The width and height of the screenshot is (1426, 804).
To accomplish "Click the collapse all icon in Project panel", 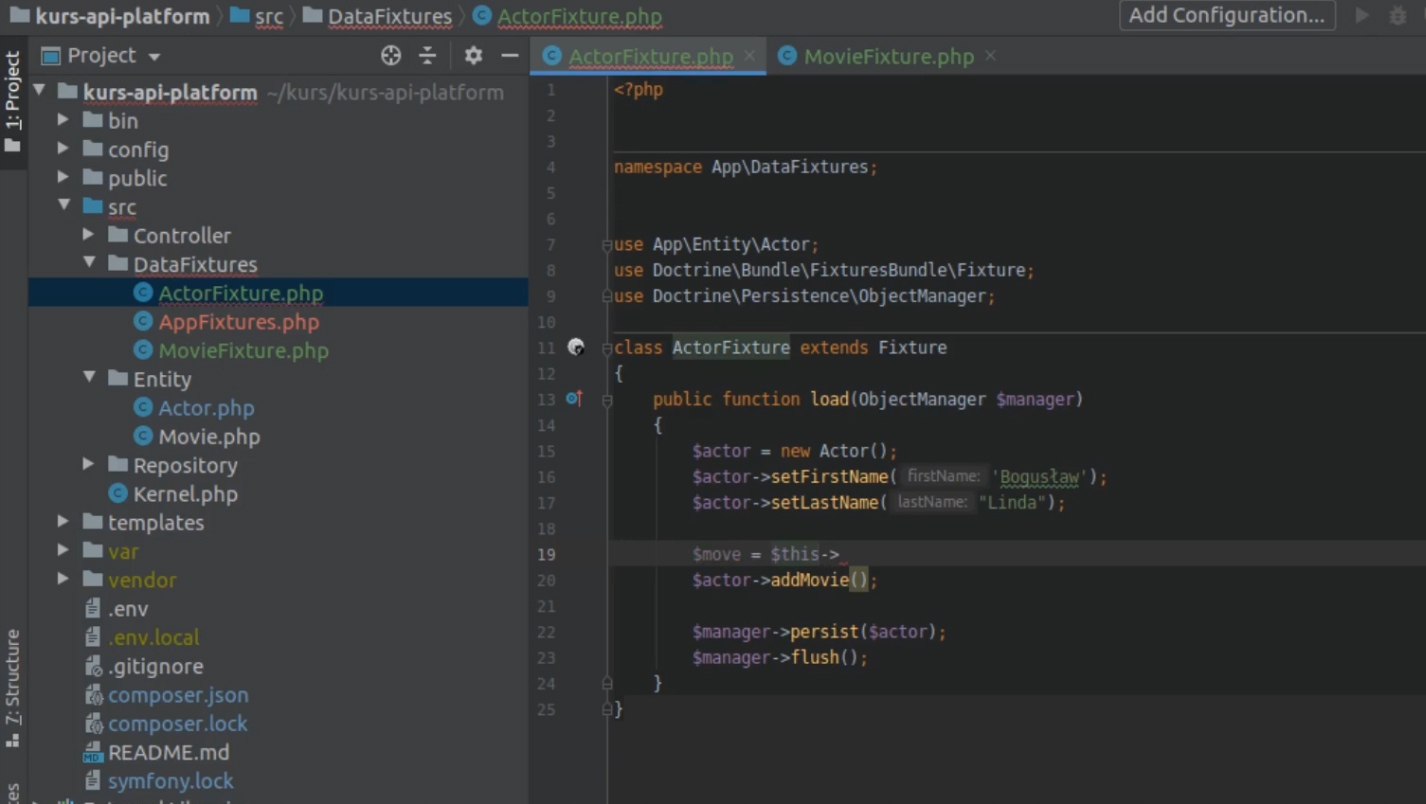I will [427, 56].
